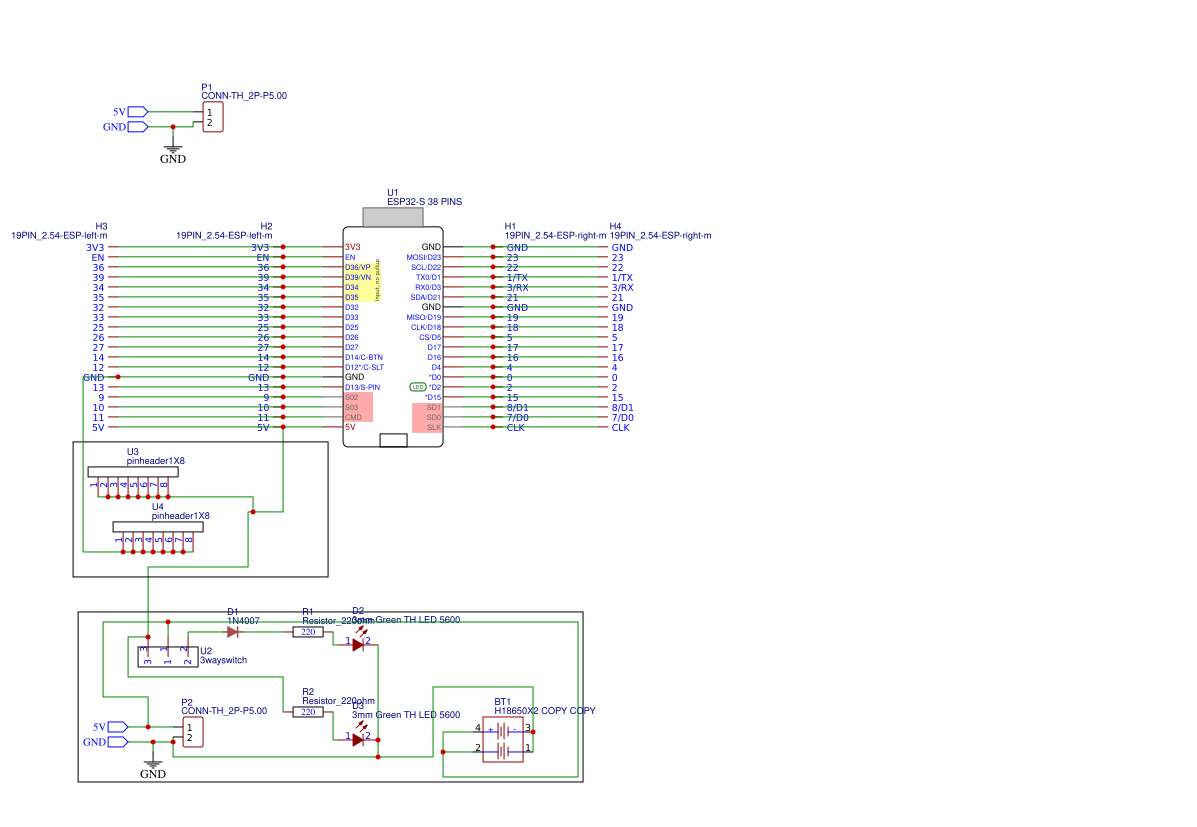1197x827 pixels.
Task: Click the H18650X2 COPY COPY label
Action: (545, 711)
